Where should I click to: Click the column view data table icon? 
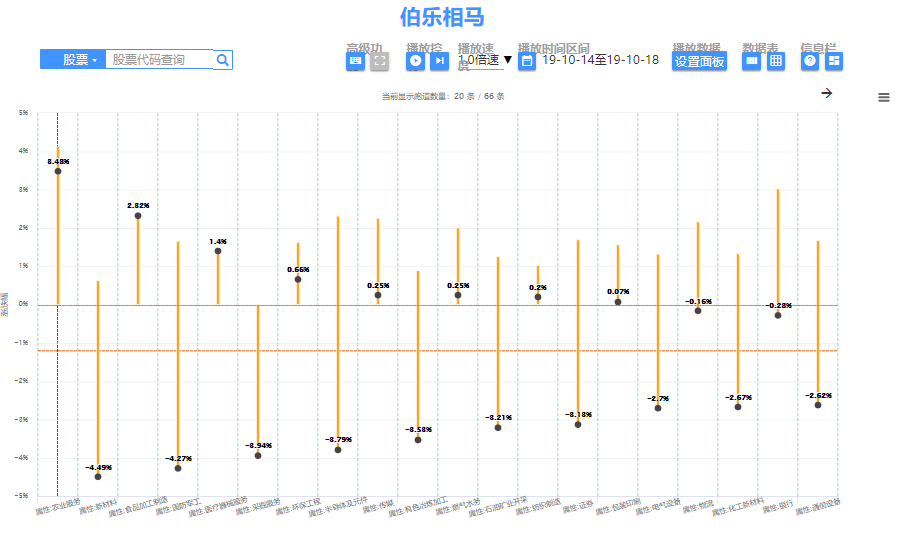click(x=751, y=61)
